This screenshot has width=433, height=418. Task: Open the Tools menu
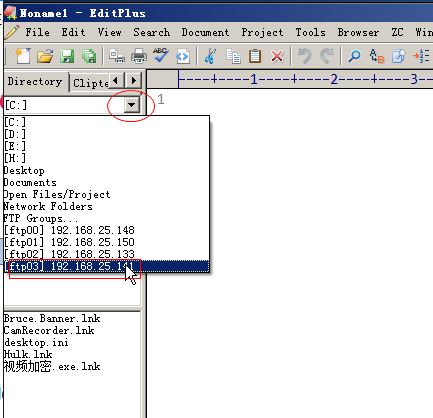click(x=310, y=32)
